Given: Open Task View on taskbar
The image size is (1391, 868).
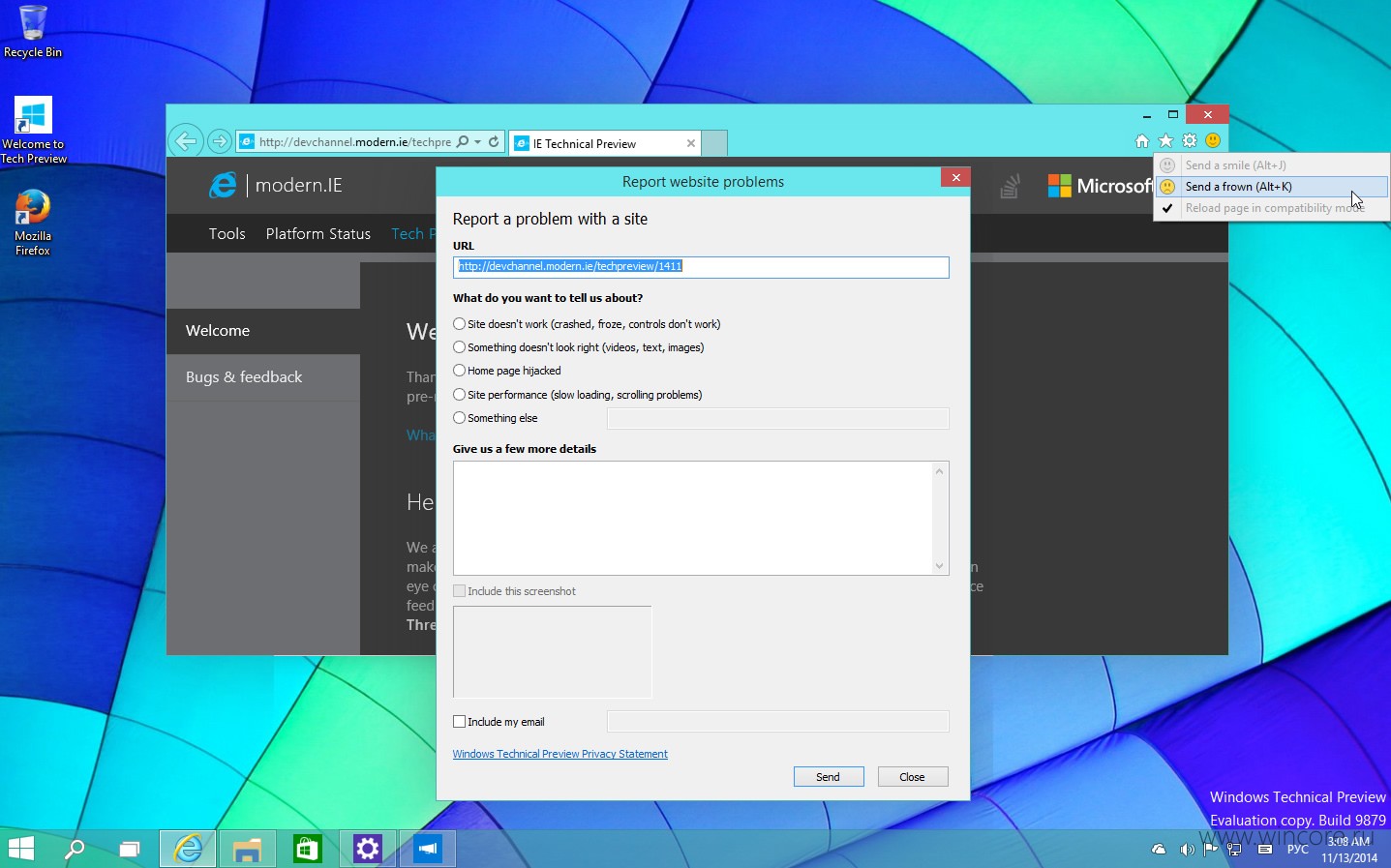Looking at the screenshot, I should 129,849.
